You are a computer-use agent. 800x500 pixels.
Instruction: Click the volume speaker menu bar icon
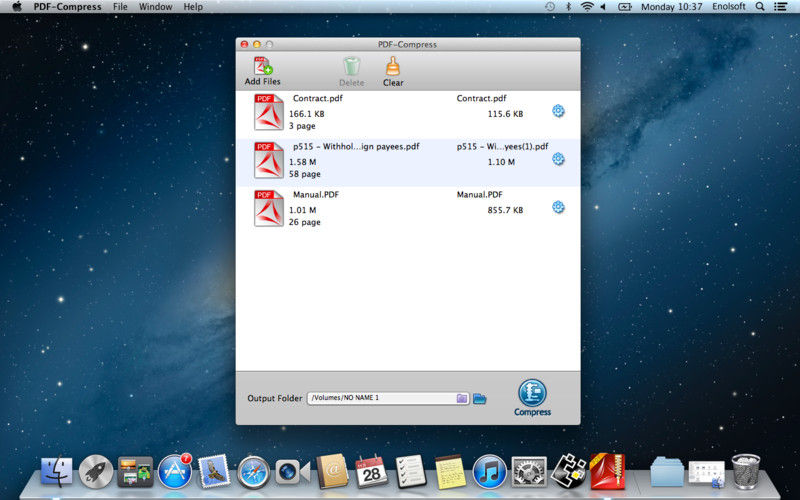click(x=603, y=7)
